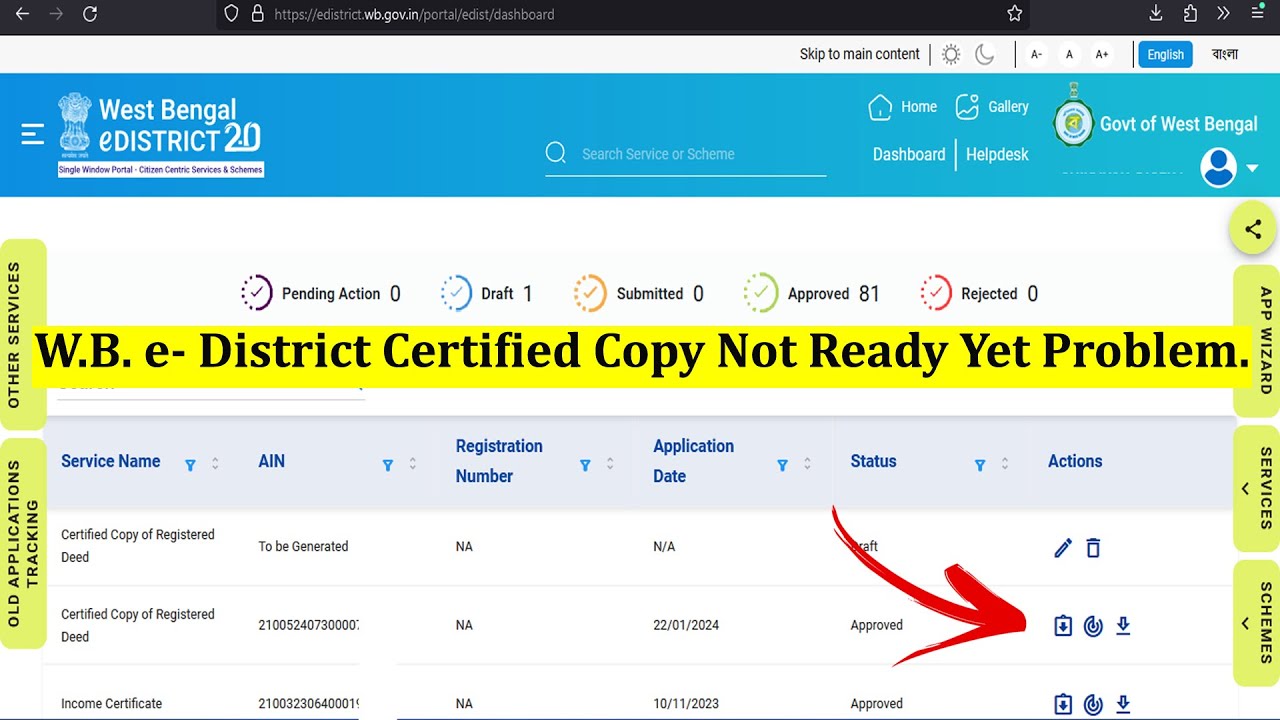Filter by Draft status count
The height and width of the screenshot is (720, 1280).
pos(487,293)
